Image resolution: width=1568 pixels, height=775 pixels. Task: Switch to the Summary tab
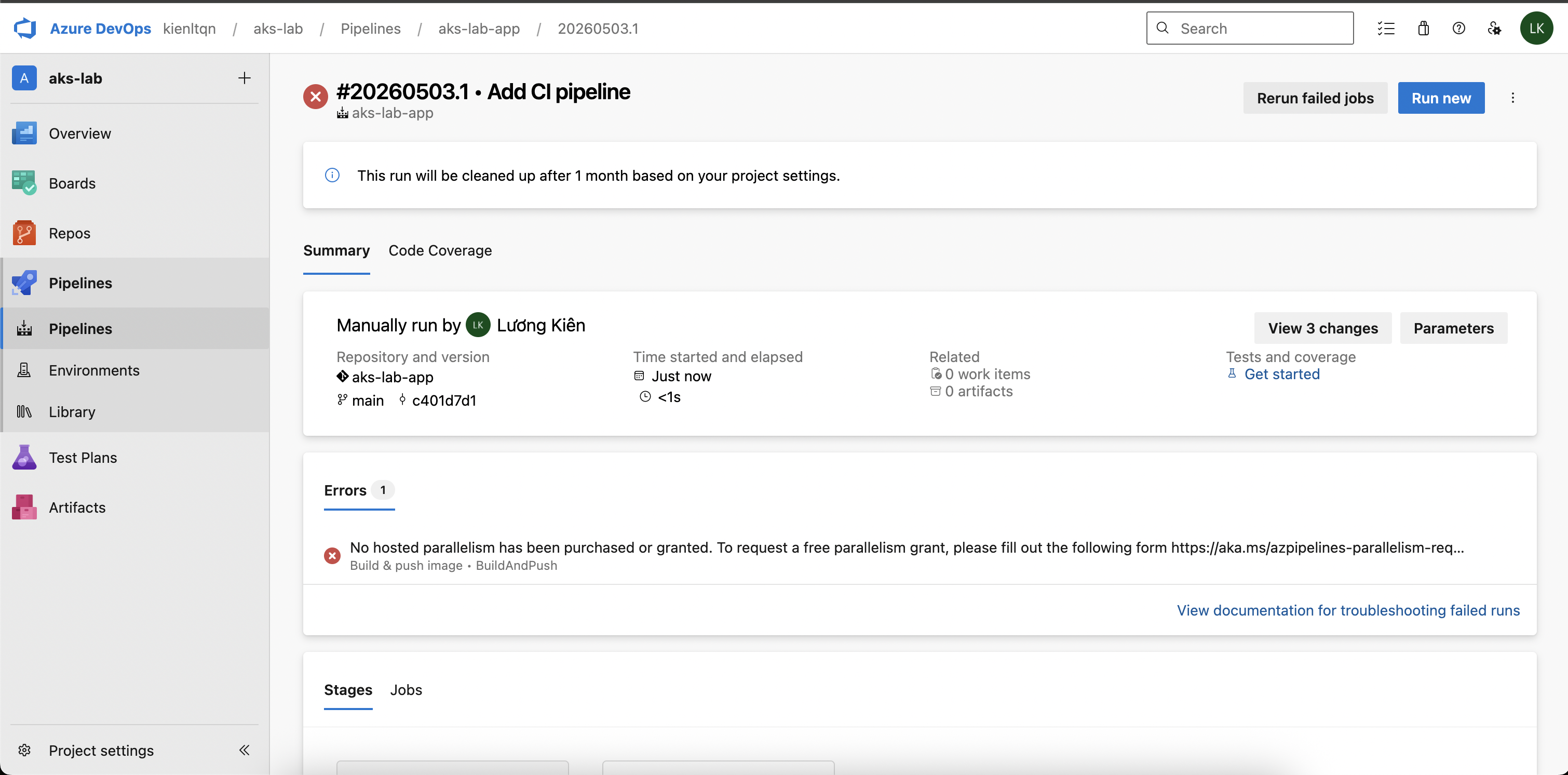pyautogui.click(x=336, y=250)
